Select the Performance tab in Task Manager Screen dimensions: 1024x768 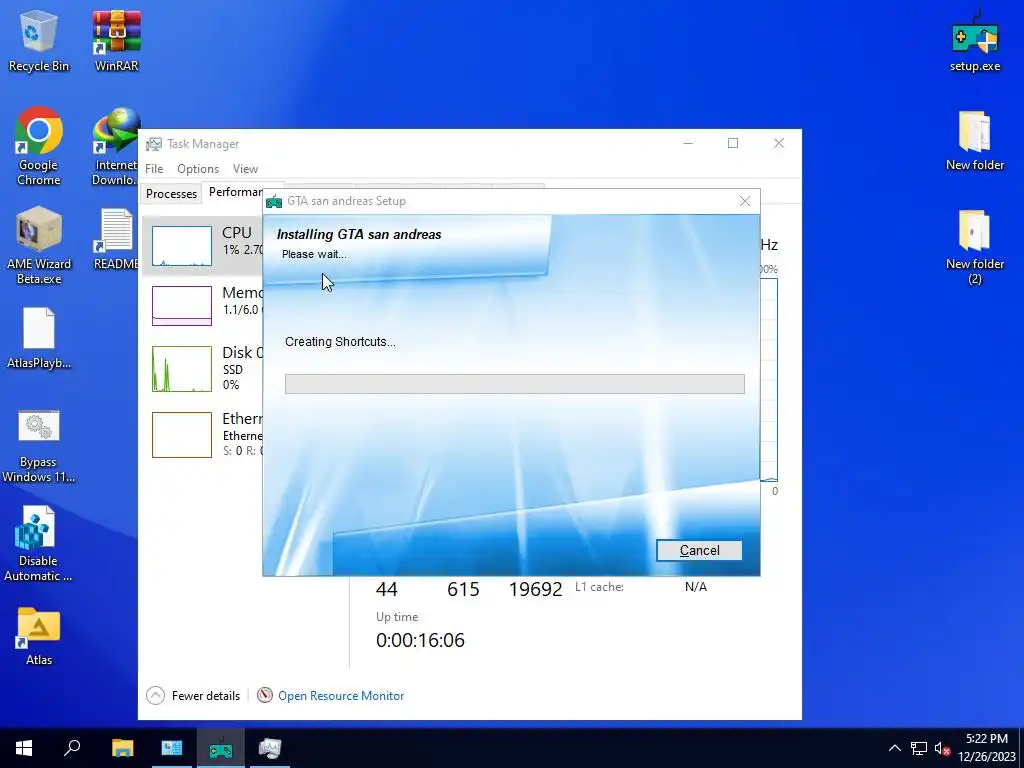235,192
